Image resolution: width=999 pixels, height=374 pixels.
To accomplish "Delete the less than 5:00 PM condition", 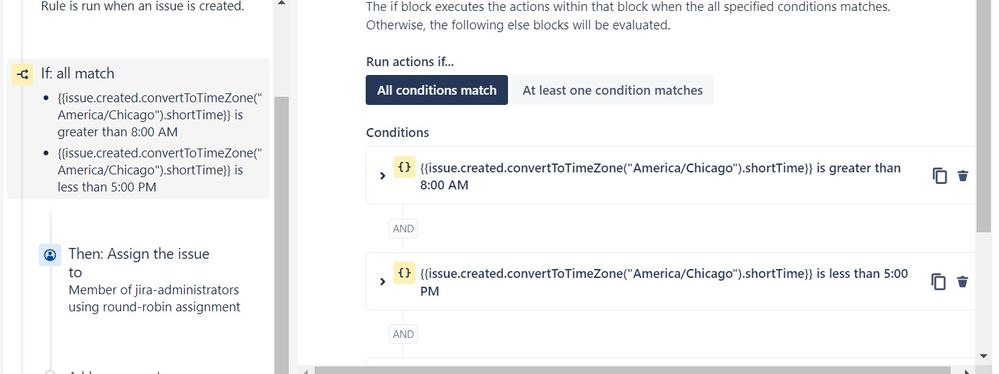I will [x=963, y=282].
